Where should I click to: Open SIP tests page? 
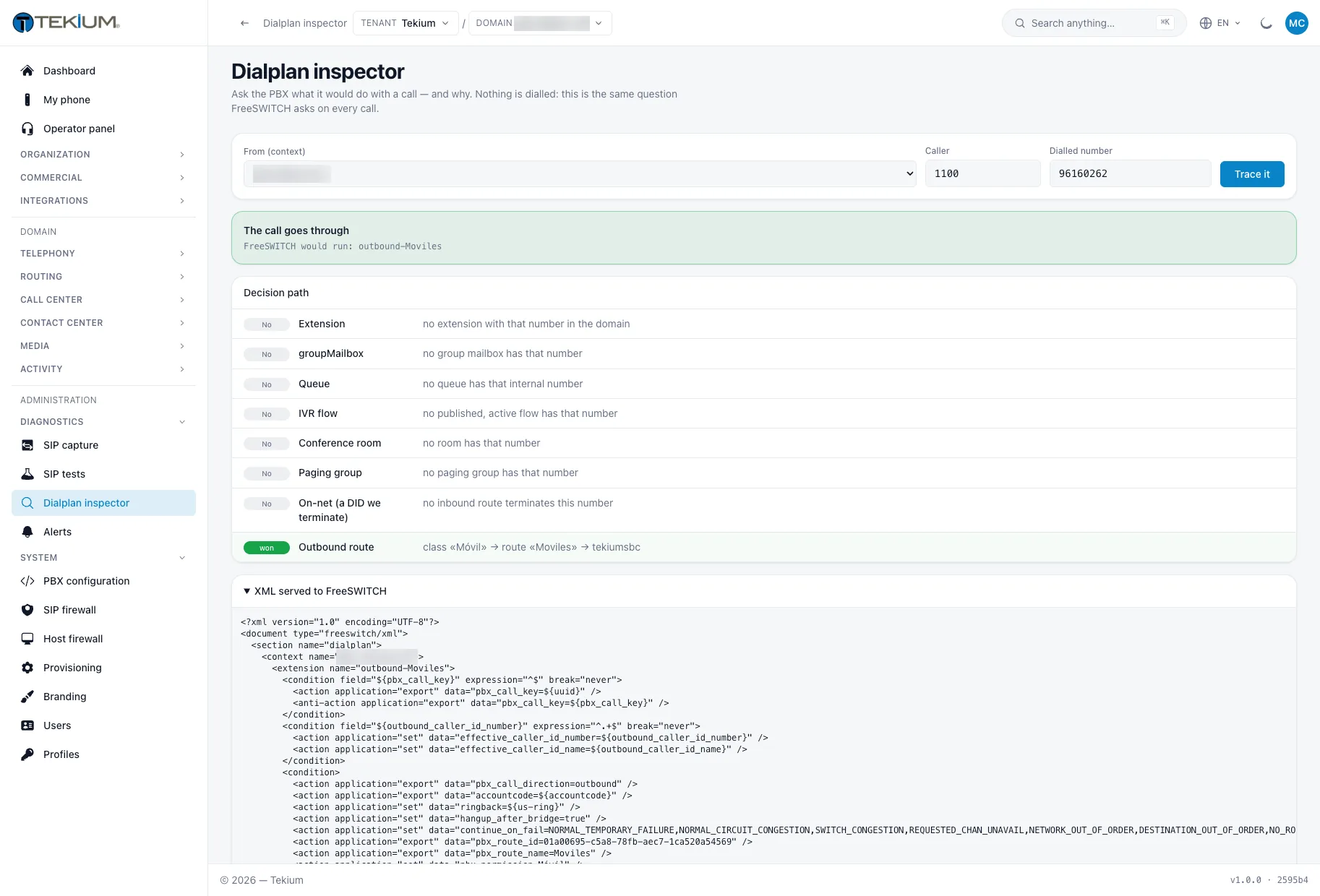103,474
